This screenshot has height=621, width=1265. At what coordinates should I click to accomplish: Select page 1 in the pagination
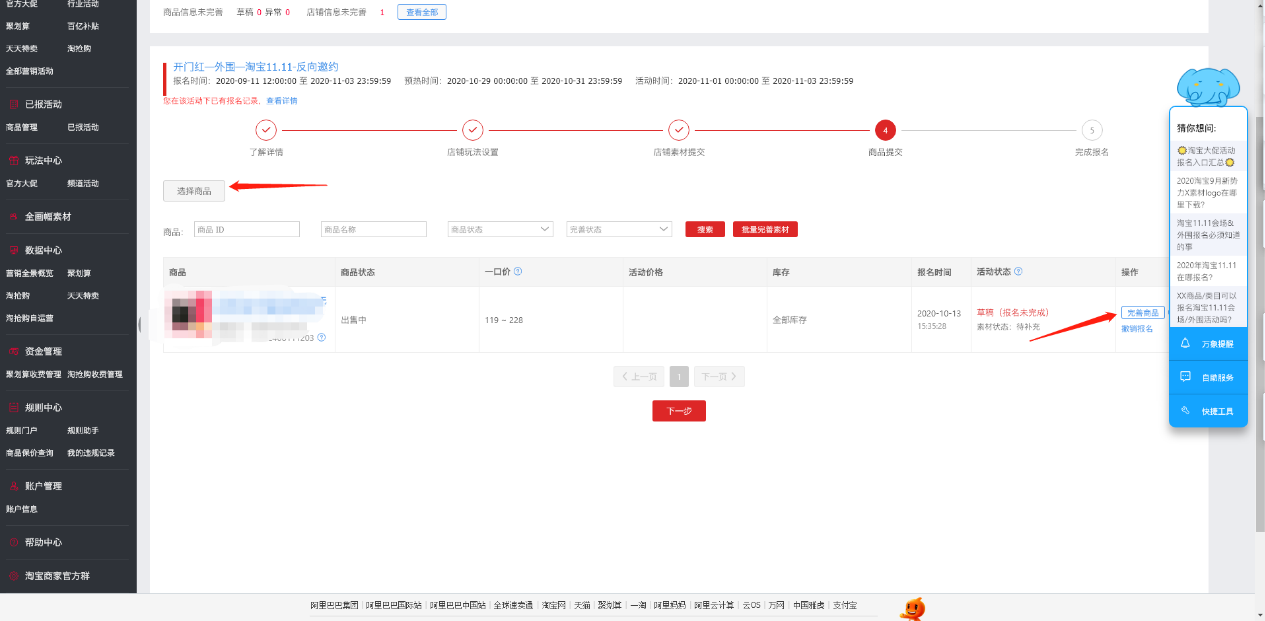point(679,377)
